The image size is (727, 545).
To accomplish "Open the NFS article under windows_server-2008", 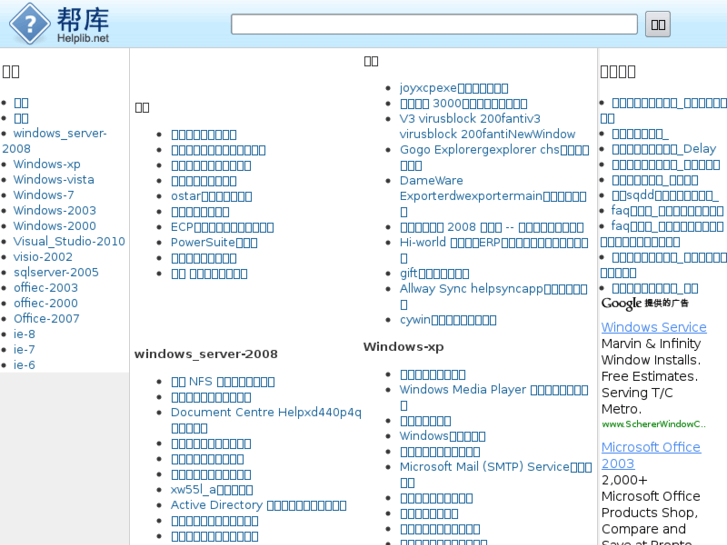I will 223,382.
